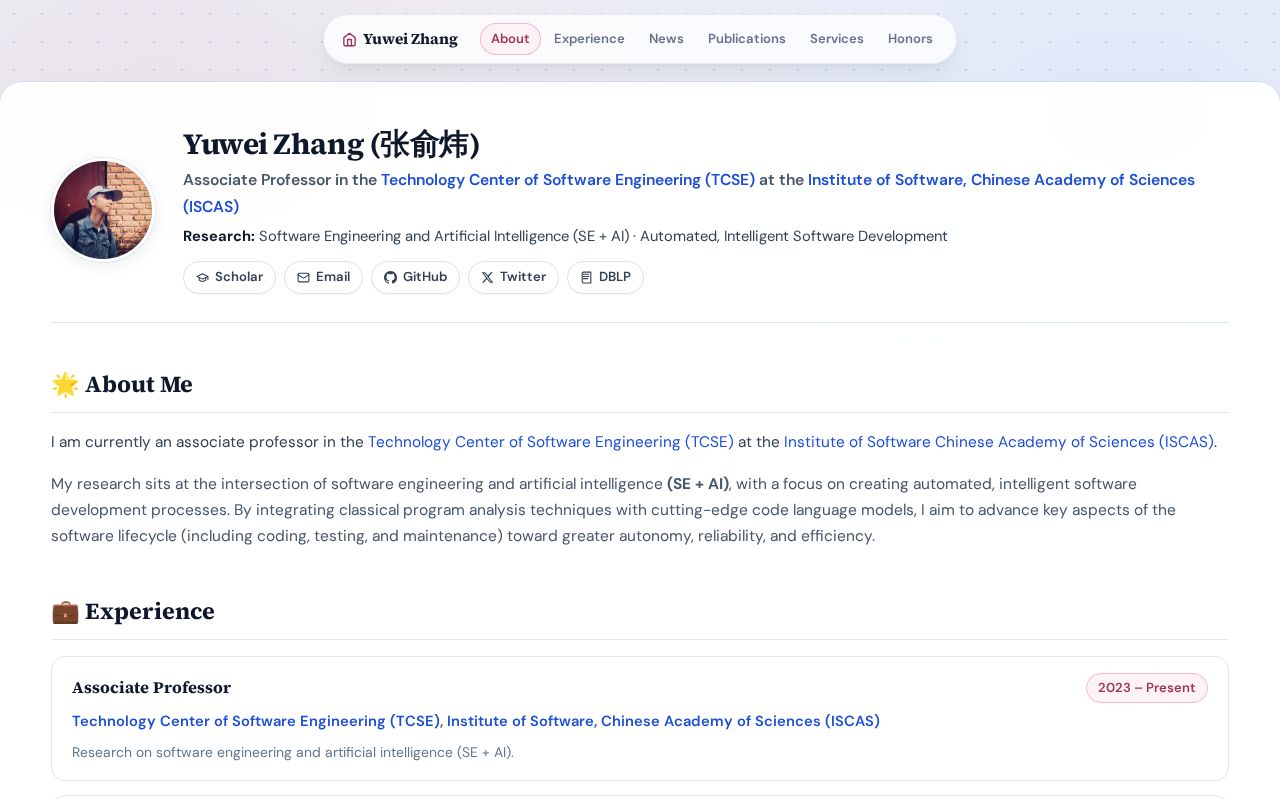Screen dimensions: 1280x800
Task: Open the ISCAS link in the About Me paragraph
Action: click(x=999, y=442)
